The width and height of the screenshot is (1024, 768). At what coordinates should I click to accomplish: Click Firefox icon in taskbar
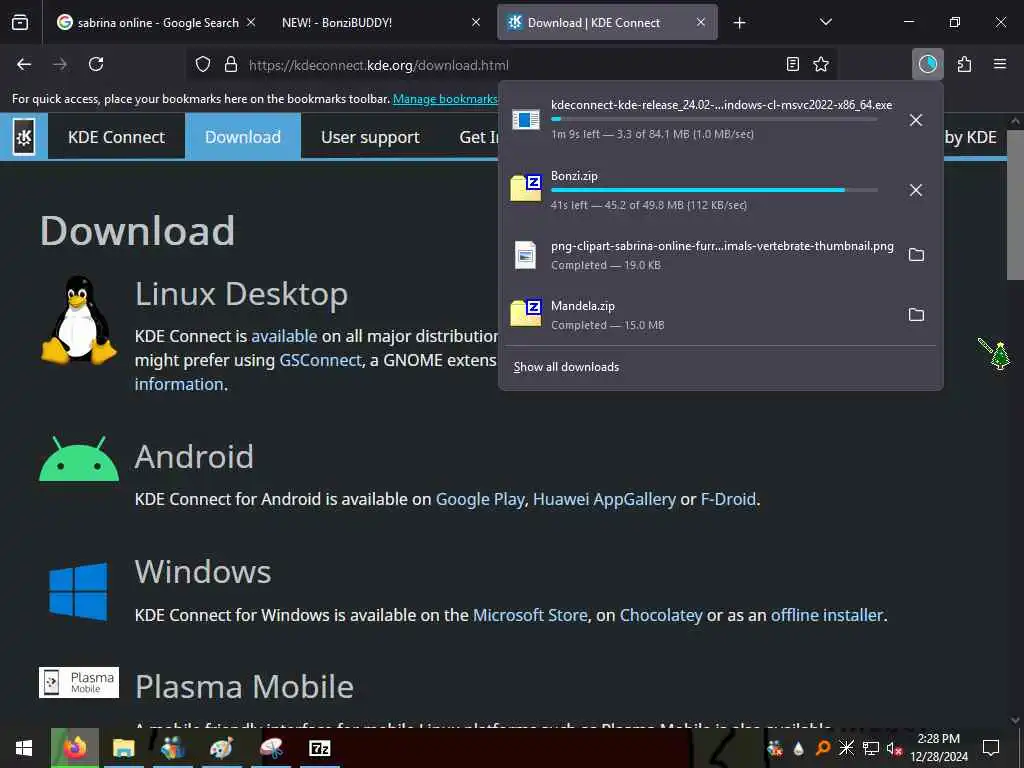(75, 748)
